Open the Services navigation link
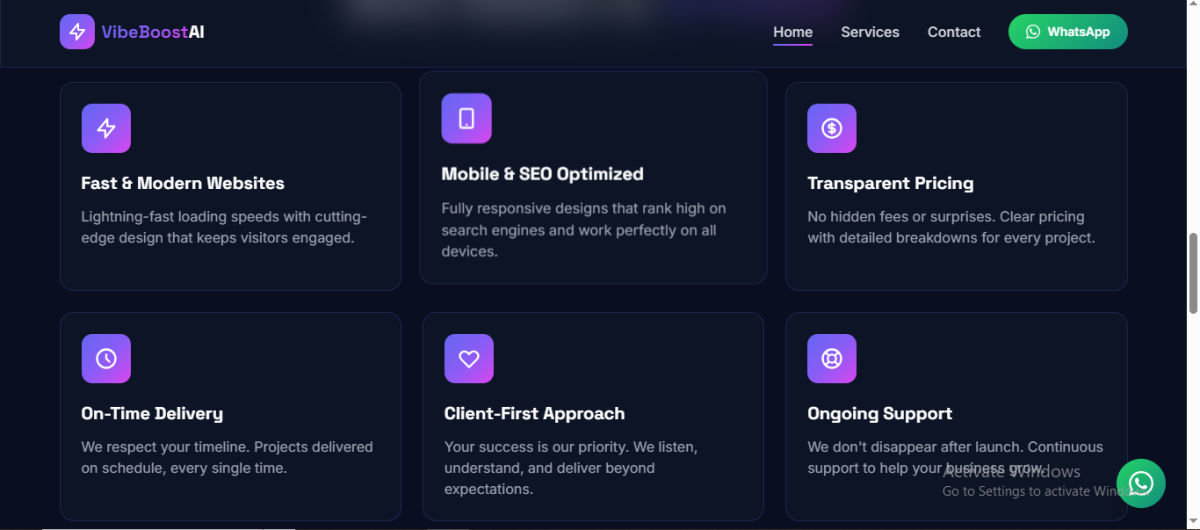Image resolution: width=1200 pixels, height=530 pixels. coord(870,32)
